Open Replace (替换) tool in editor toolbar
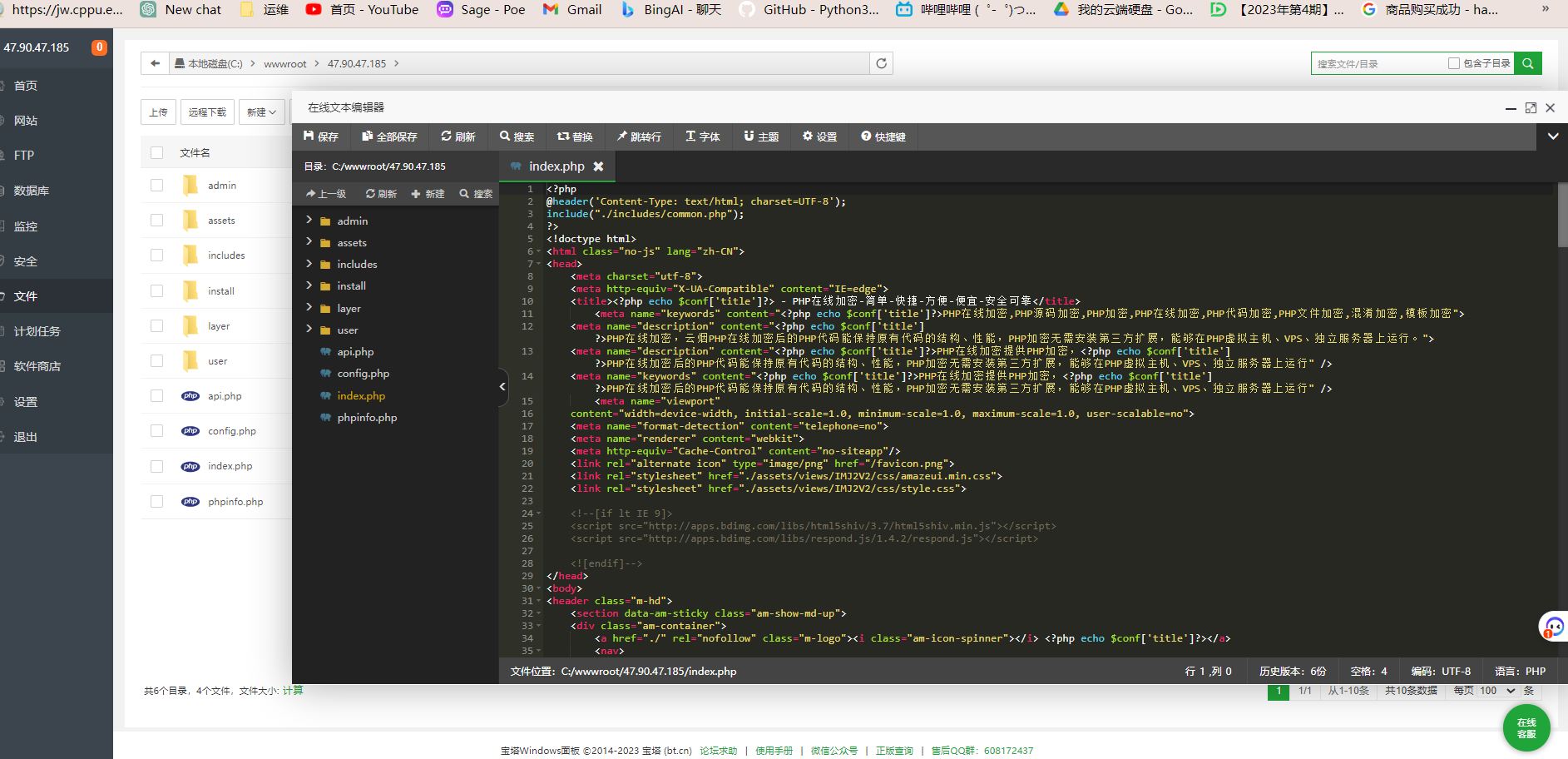This screenshot has height=759, width=1568. tap(575, 136)
